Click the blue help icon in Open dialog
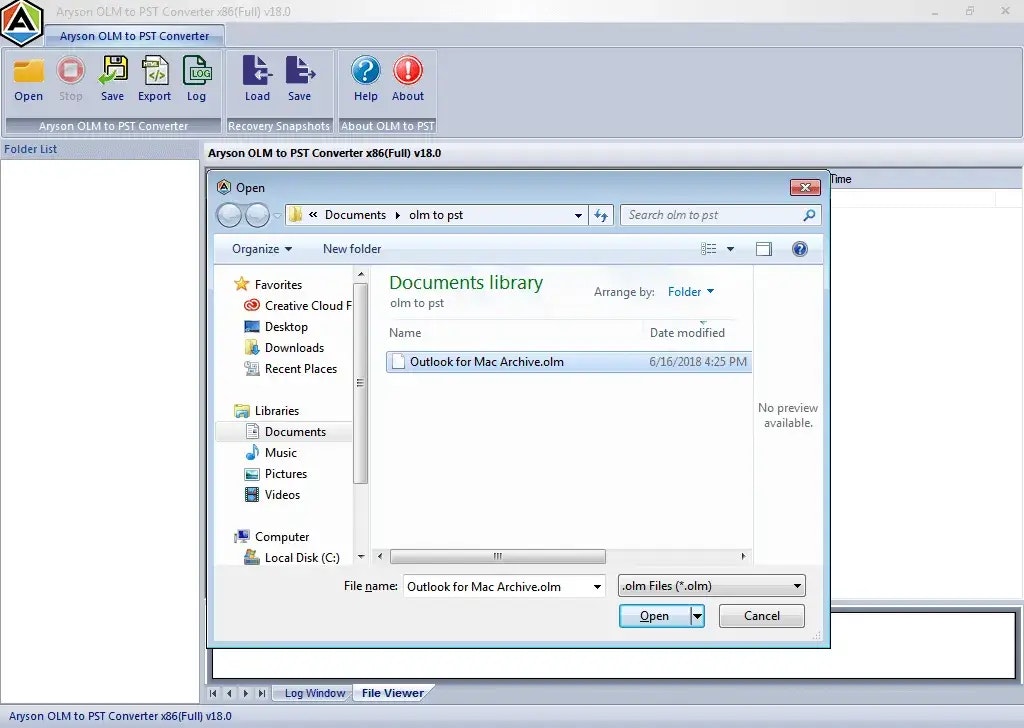The height and width of the screenshot is (728, 1024). click(799, 249)
